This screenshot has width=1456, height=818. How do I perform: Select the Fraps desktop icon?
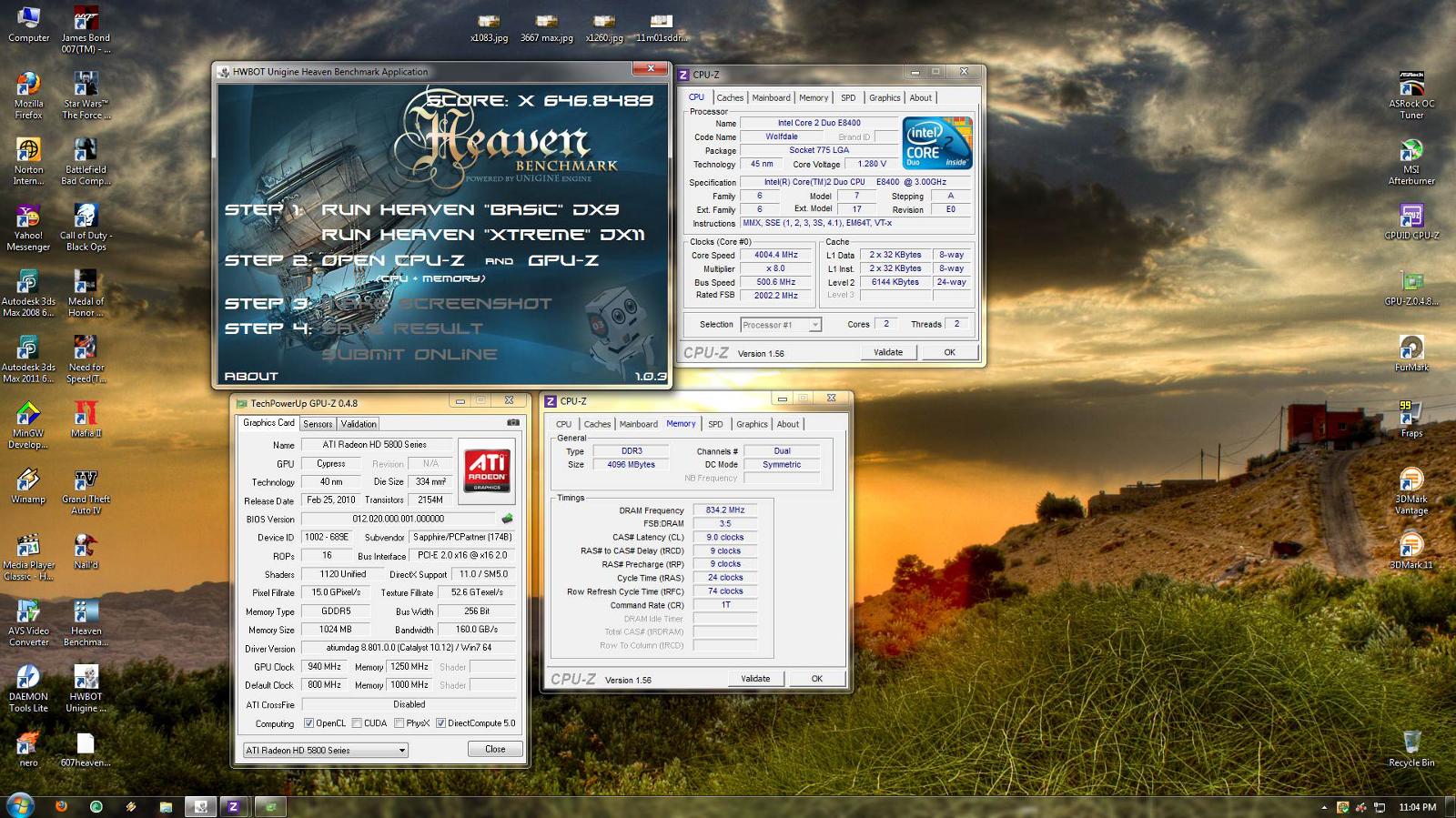point(1411,419)
